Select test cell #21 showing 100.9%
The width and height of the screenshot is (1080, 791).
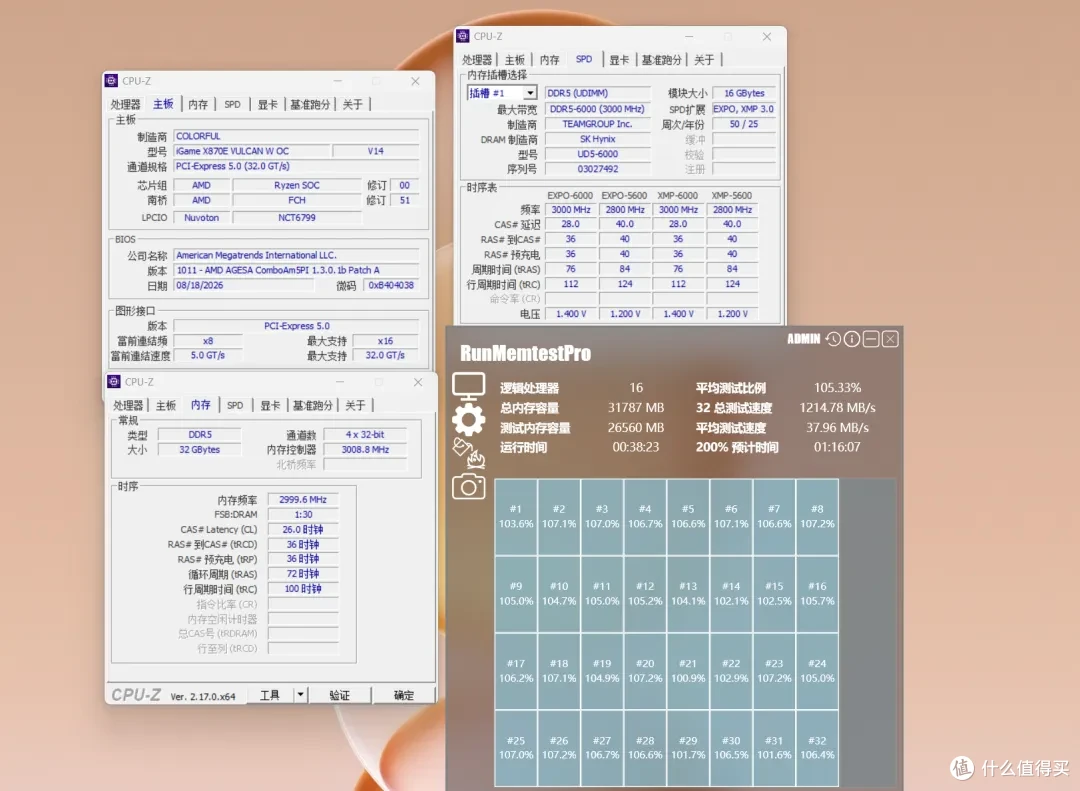coord(688,671)
